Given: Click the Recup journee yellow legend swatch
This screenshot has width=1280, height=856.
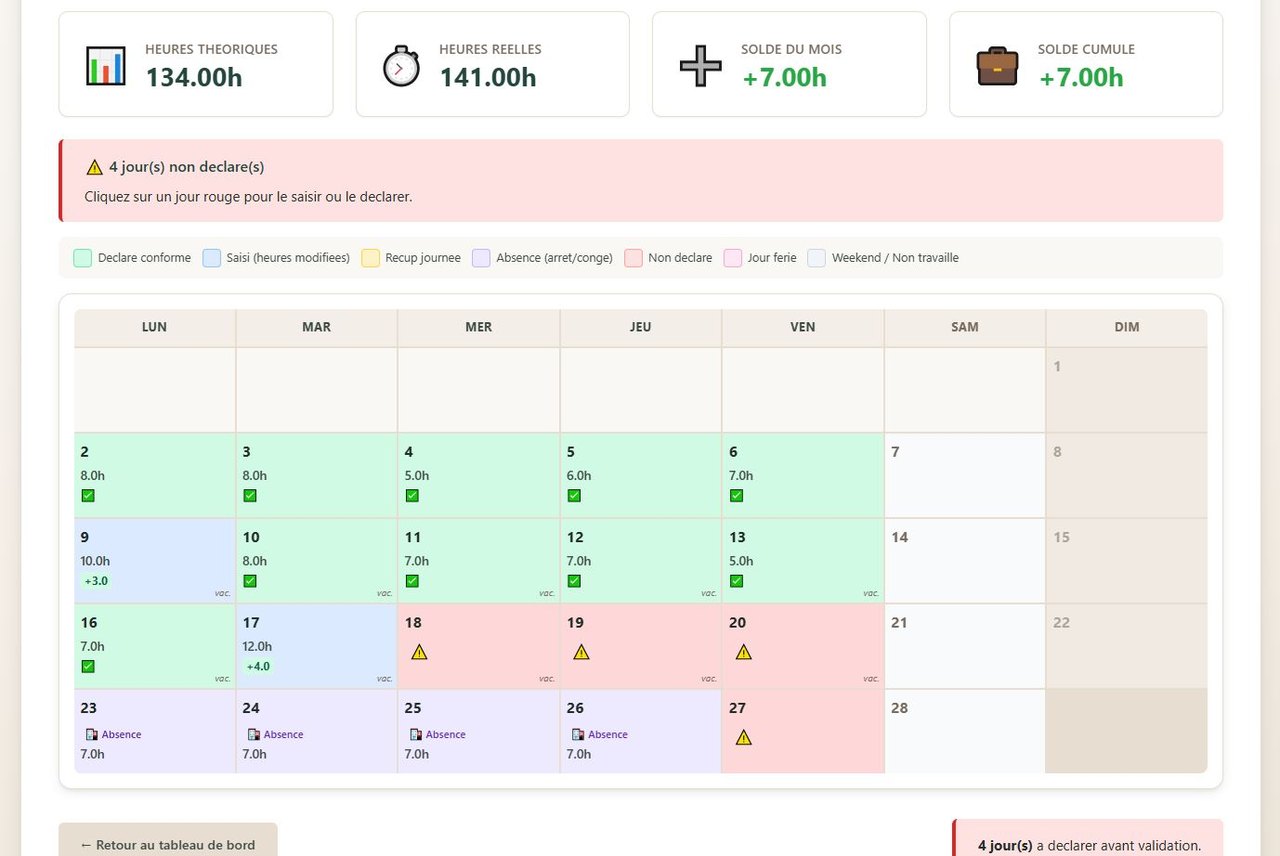Looking at the screenshot, I should pyautogui.click(x=370, y=258).
